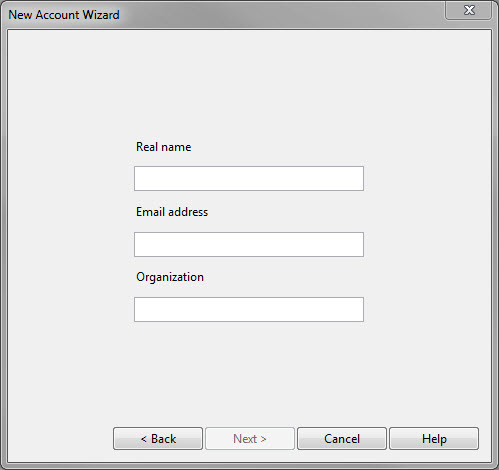Viewport: 499px width, 470px height.
Task: Click the Organization label text
Action: pyautogui.click(x=170, y=277)
